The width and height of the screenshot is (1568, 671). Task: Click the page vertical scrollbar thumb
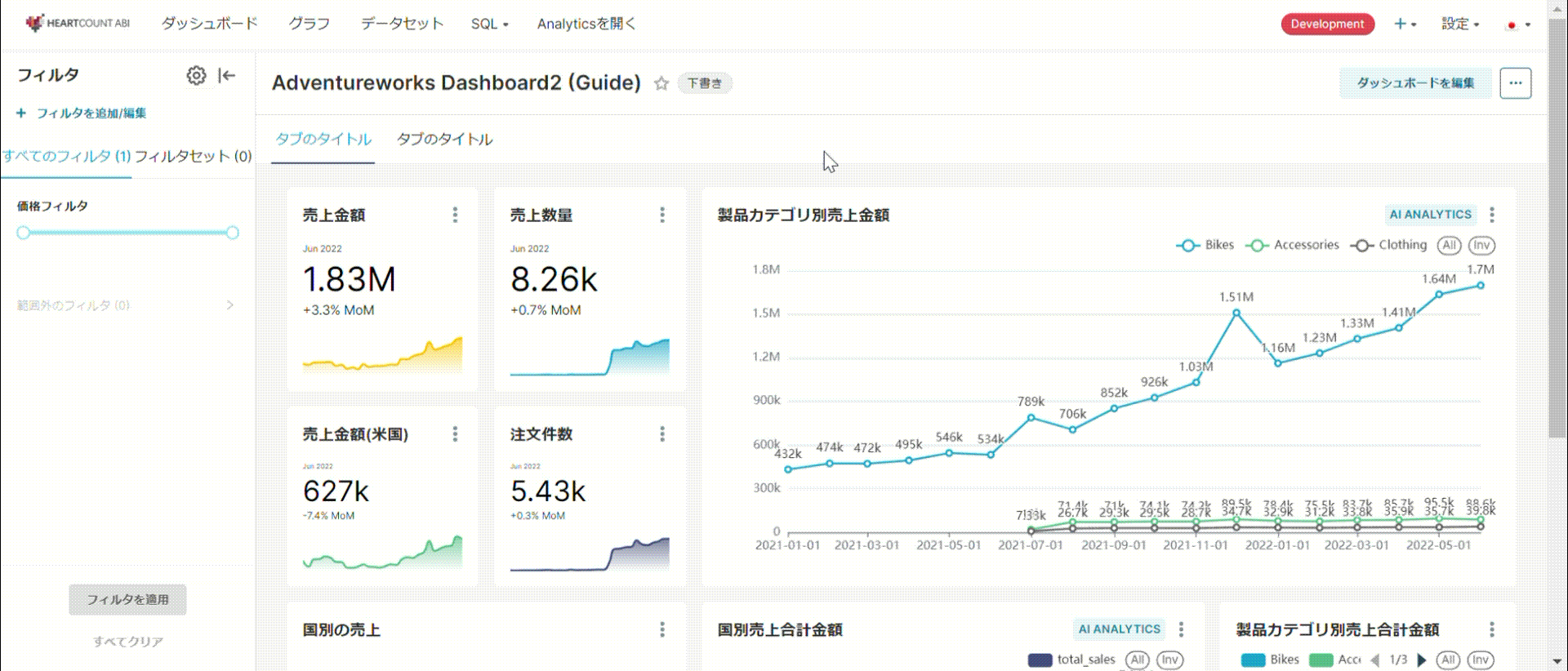1557,229
